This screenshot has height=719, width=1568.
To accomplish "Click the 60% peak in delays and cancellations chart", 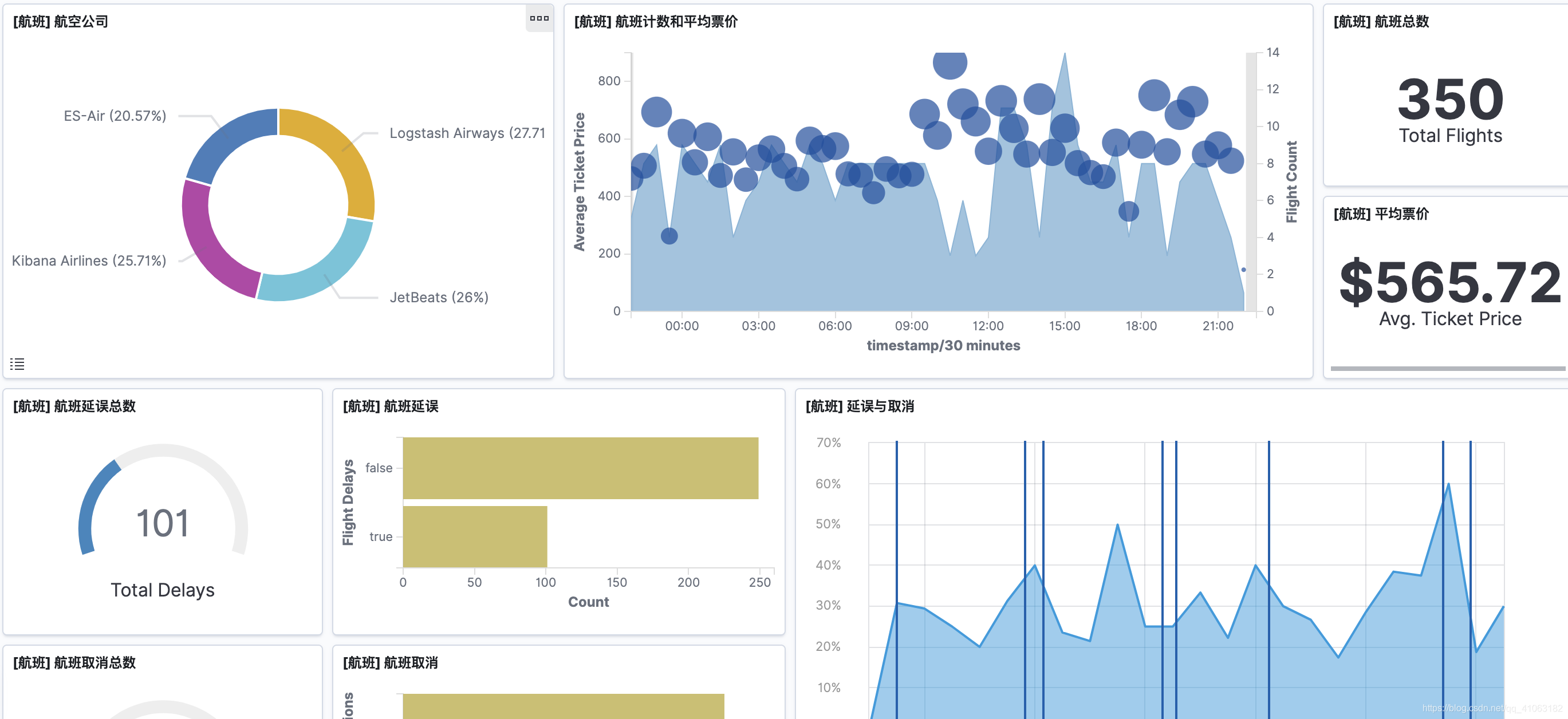I will [1448, 484].
